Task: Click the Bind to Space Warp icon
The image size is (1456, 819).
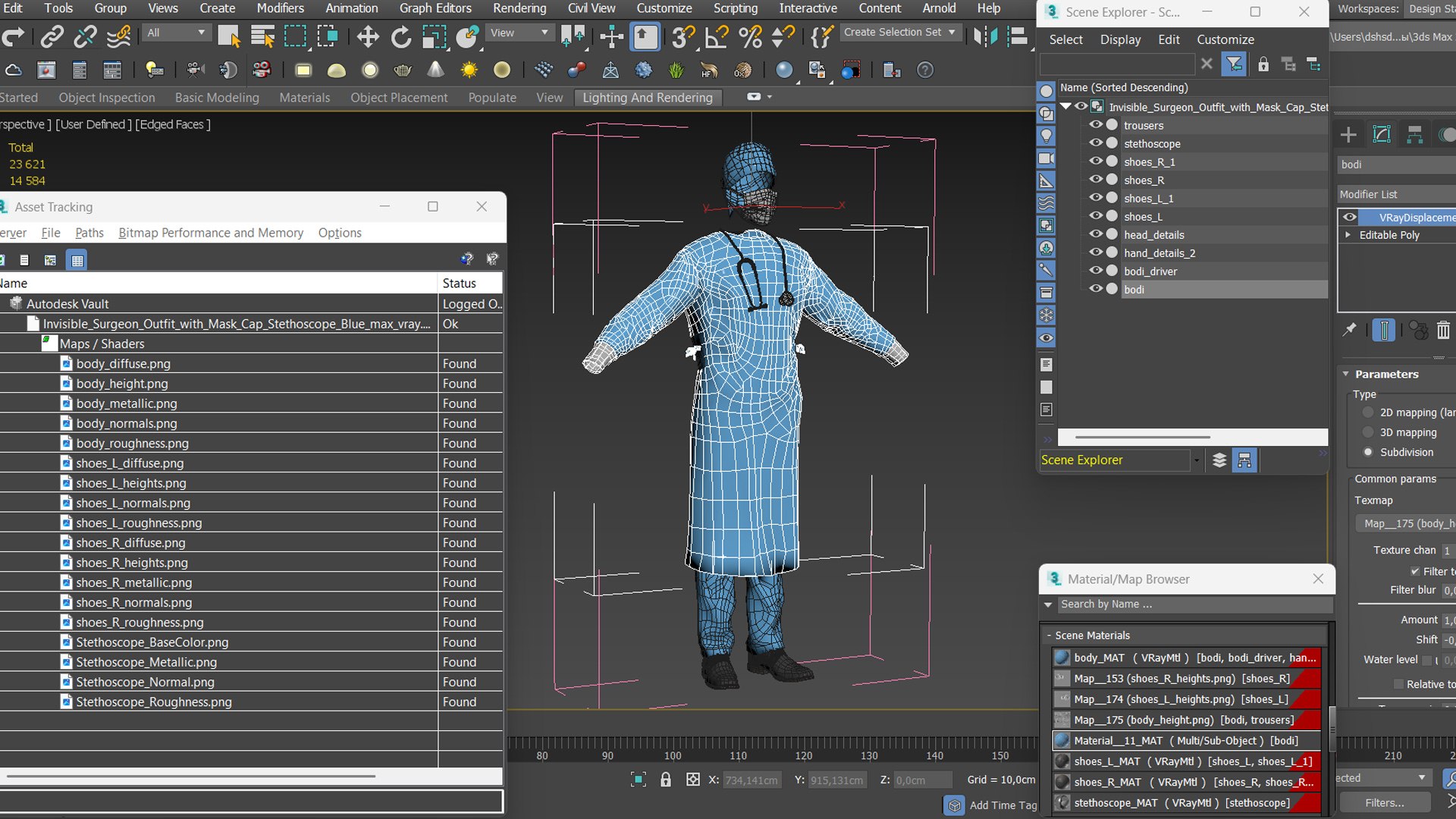Action: pos(119,36)
